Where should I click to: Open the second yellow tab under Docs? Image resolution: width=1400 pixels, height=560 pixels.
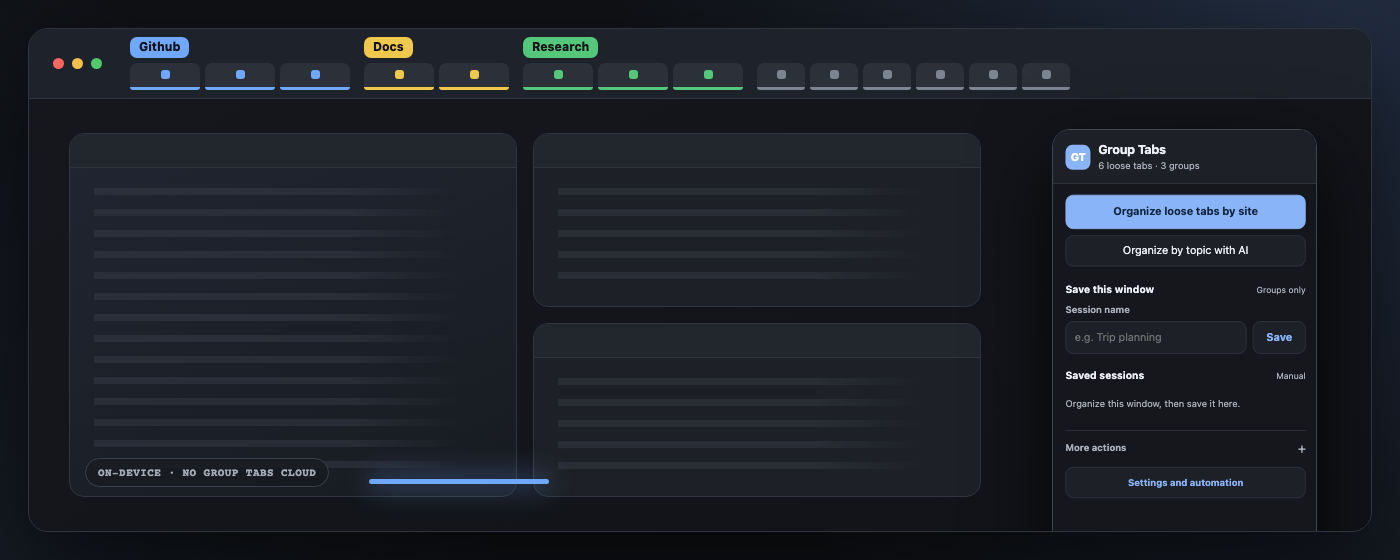point(474,76)
